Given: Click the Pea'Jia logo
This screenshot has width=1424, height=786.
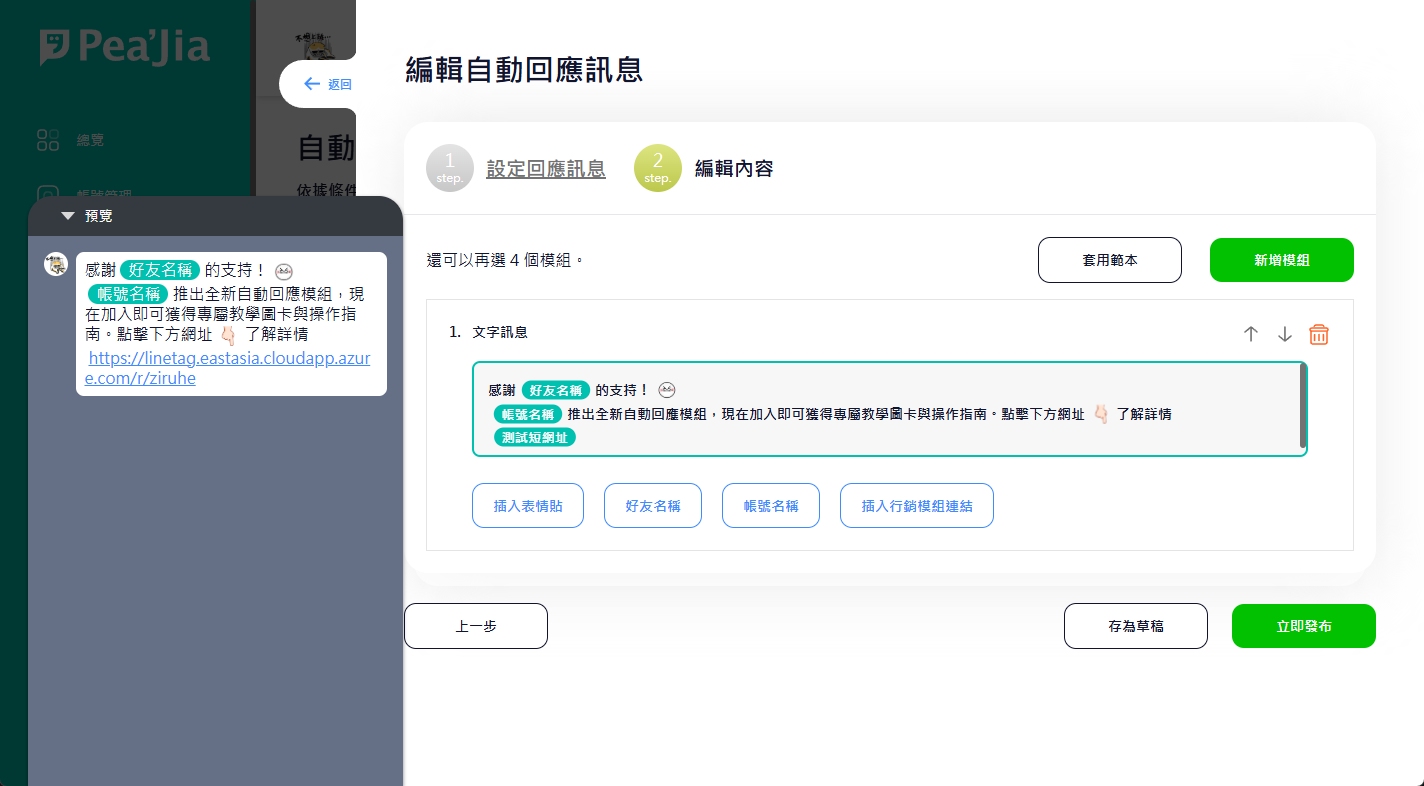Looking at the screenshot, I should point(125,47).
